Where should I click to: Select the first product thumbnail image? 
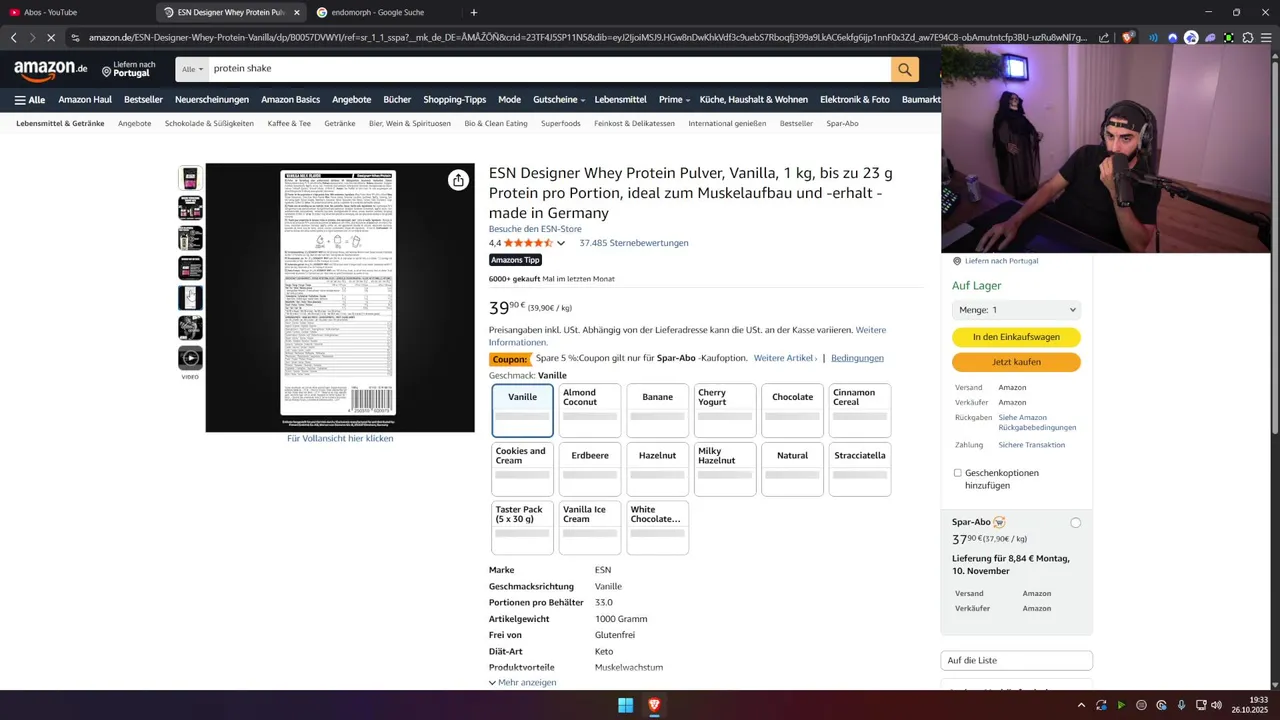pyautogui.click(x=190, y=178)
